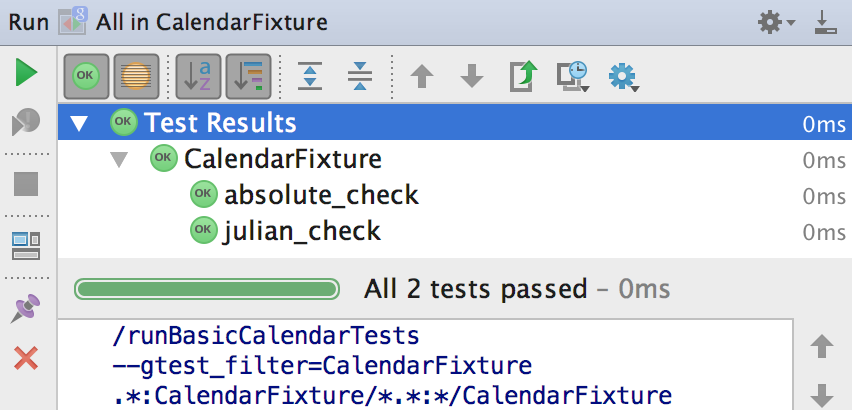Image resolution: width=852 pixels, height=410 pixels.
Task: Click the gray Stop process square
Action: (x=26, y=184)
